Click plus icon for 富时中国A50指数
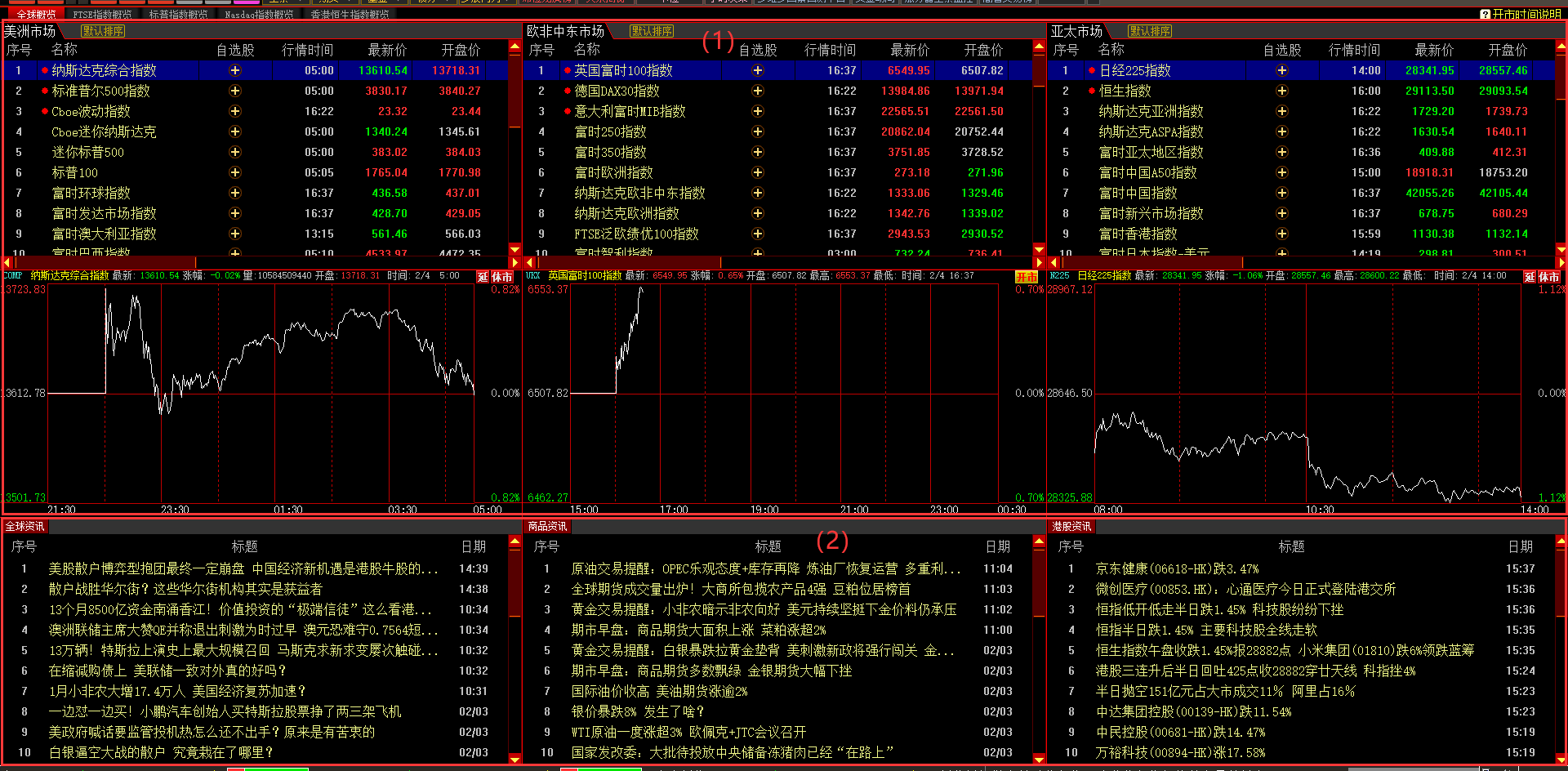1568x771 pixels. (x=1282, y=172)
